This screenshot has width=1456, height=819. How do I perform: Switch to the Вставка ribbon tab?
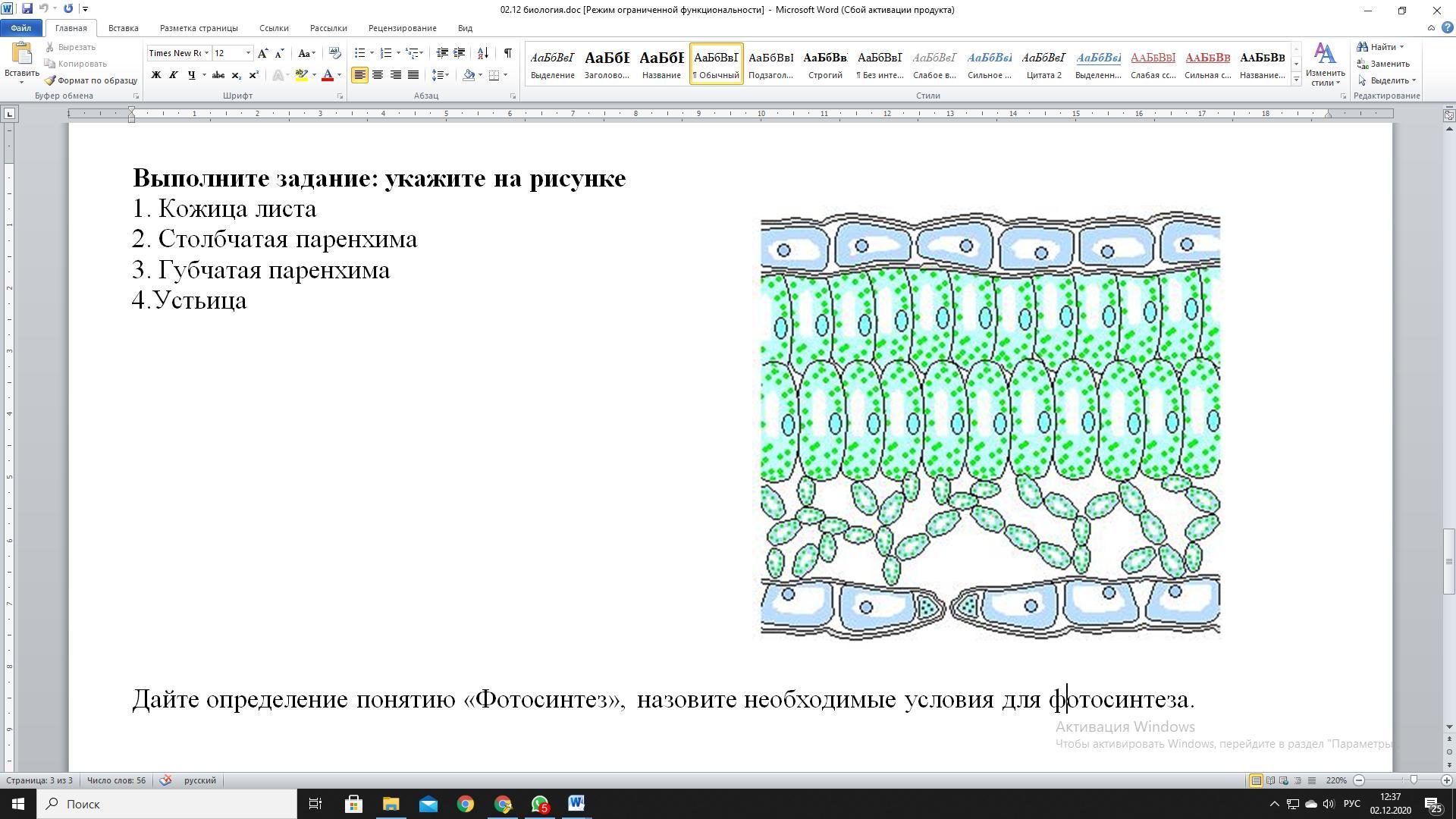[123, 28]
